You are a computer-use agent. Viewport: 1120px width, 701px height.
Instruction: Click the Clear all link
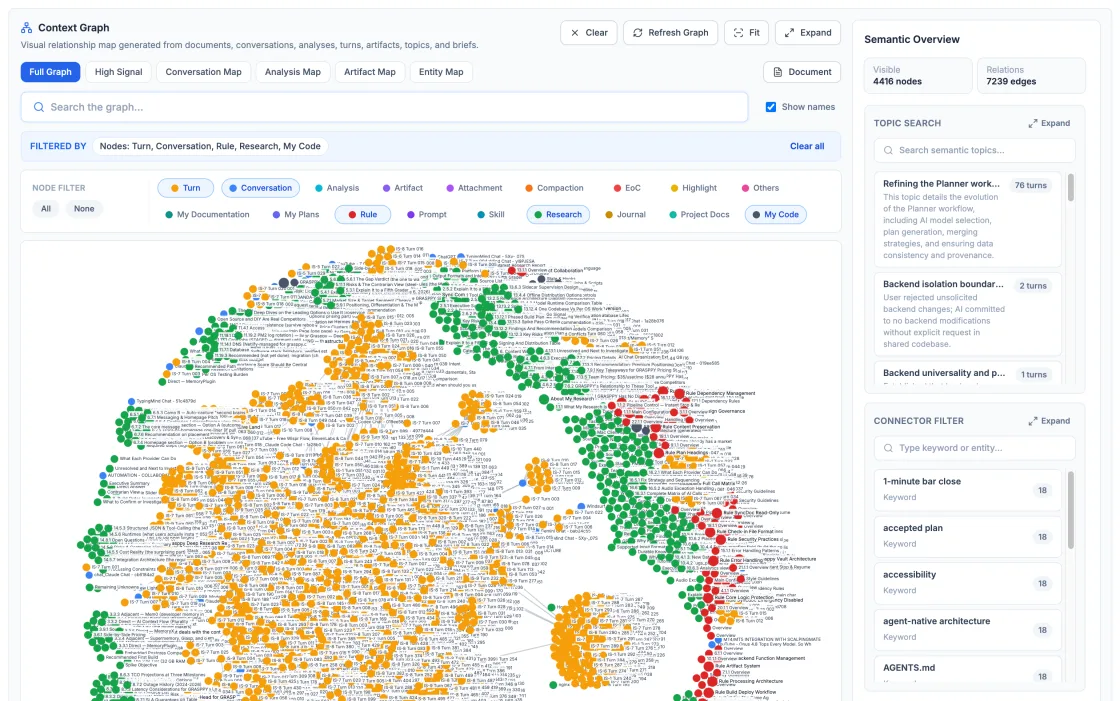pos(807,146)
